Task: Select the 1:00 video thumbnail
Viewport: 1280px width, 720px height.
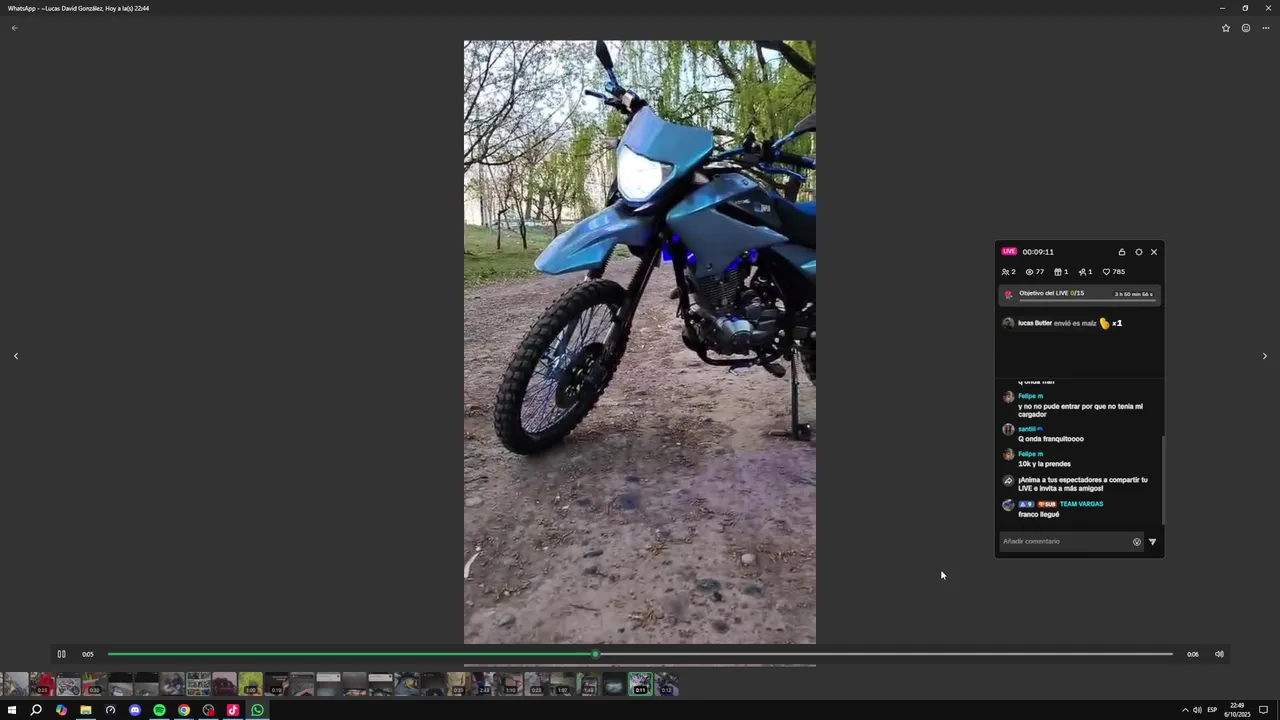Action: coord(250,684)
